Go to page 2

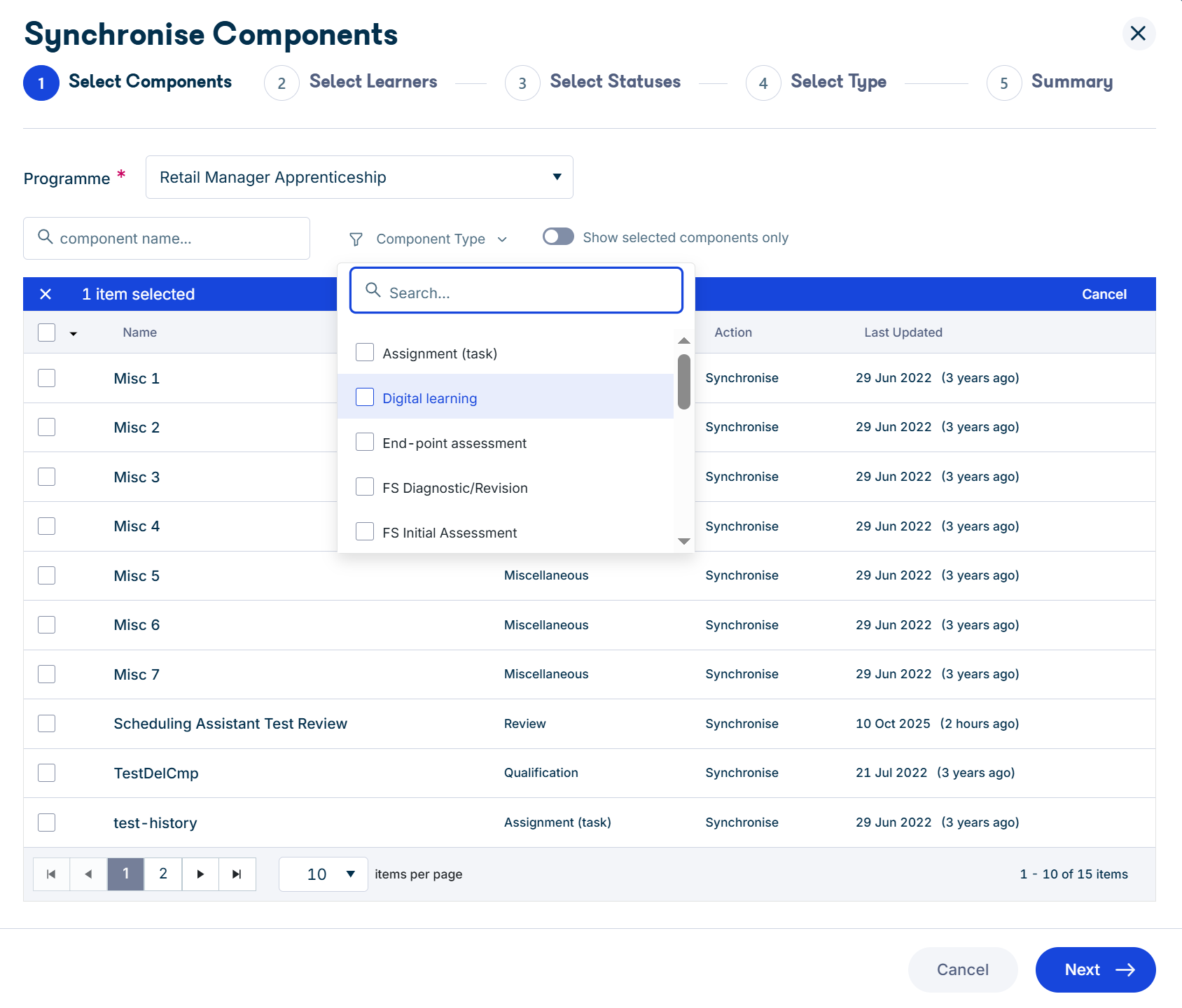[163, 874]
